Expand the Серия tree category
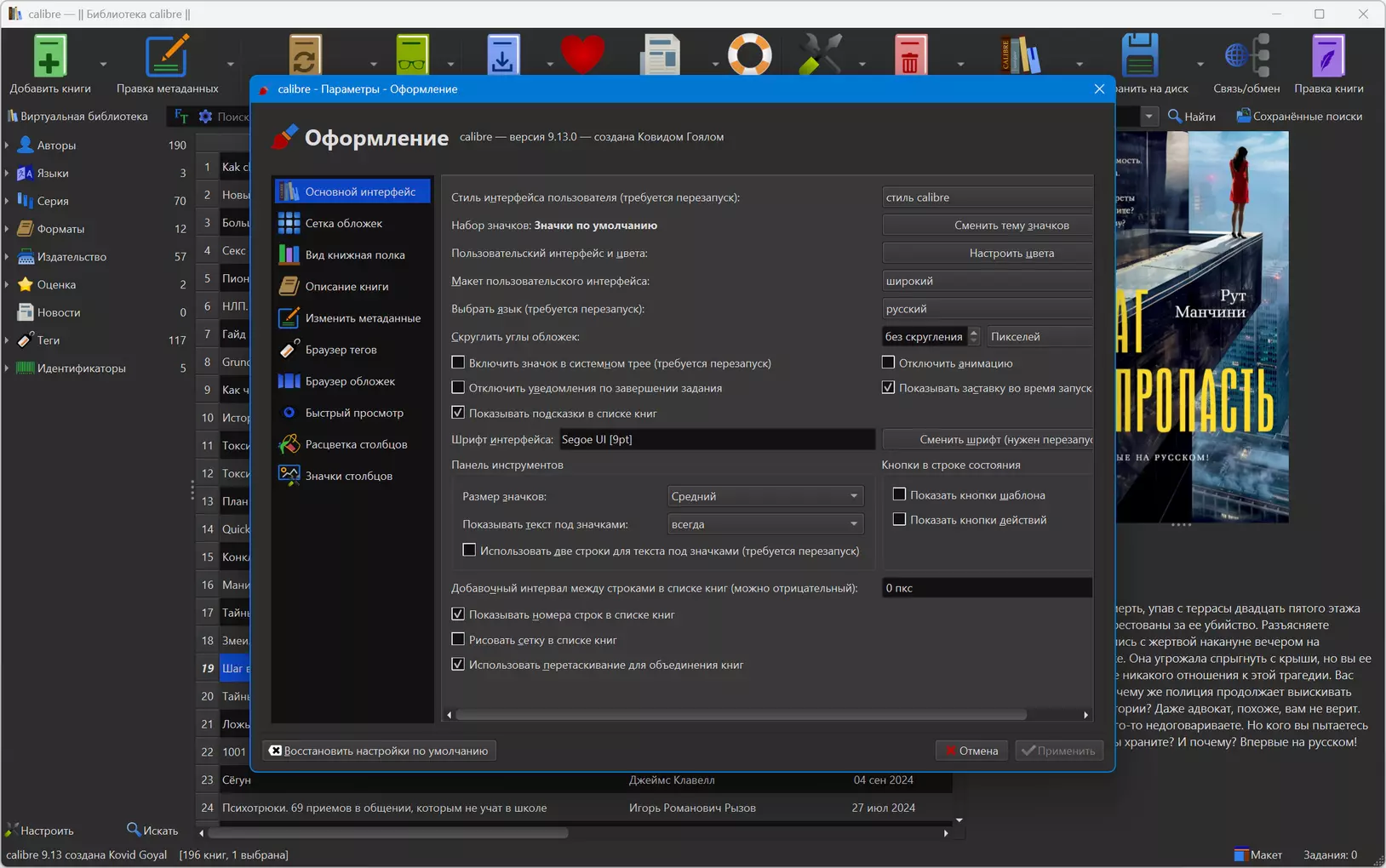1386x868 pixels. tap(7, 201)
